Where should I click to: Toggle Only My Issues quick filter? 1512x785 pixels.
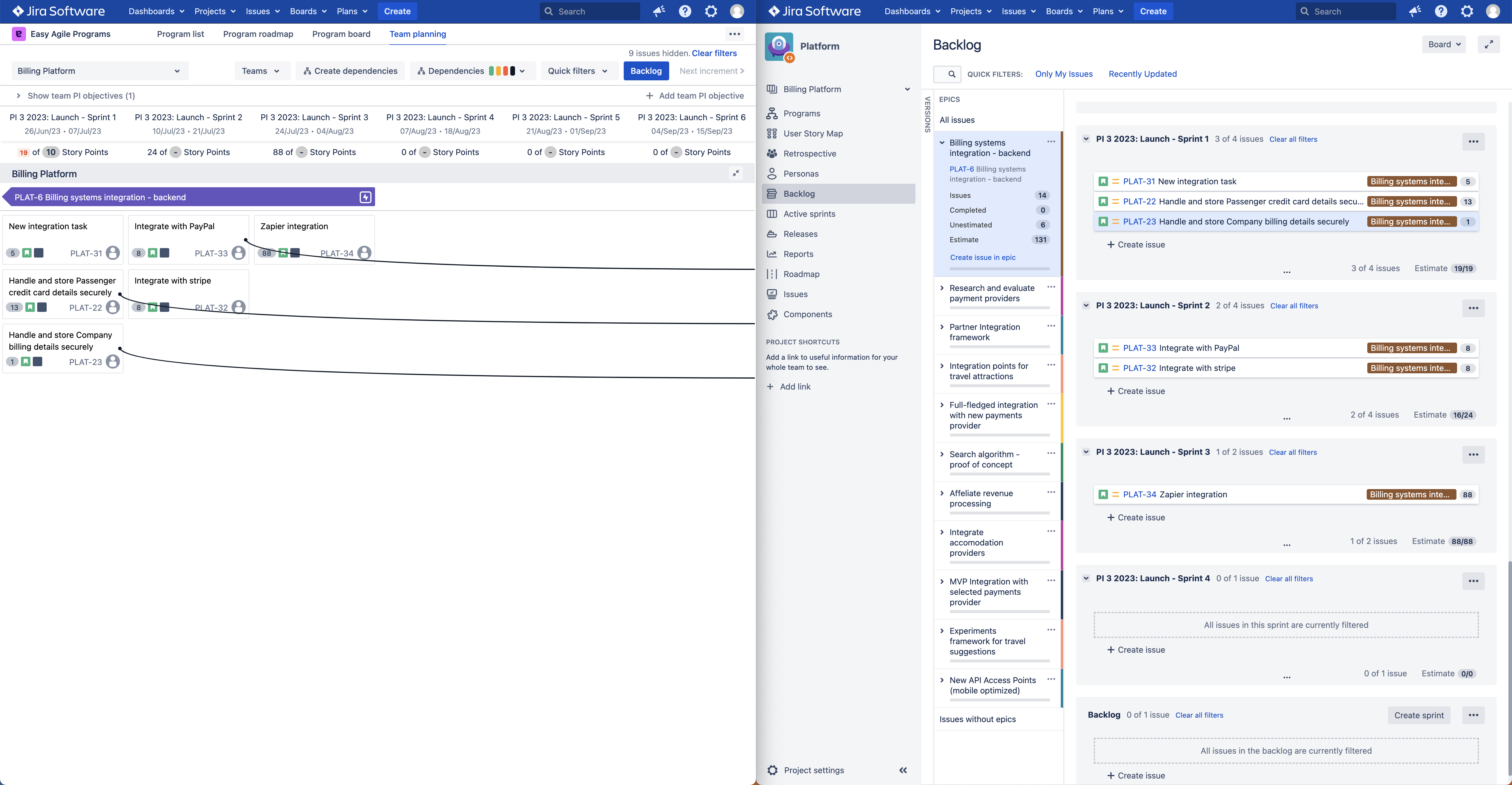click(x=1063, y=74)
